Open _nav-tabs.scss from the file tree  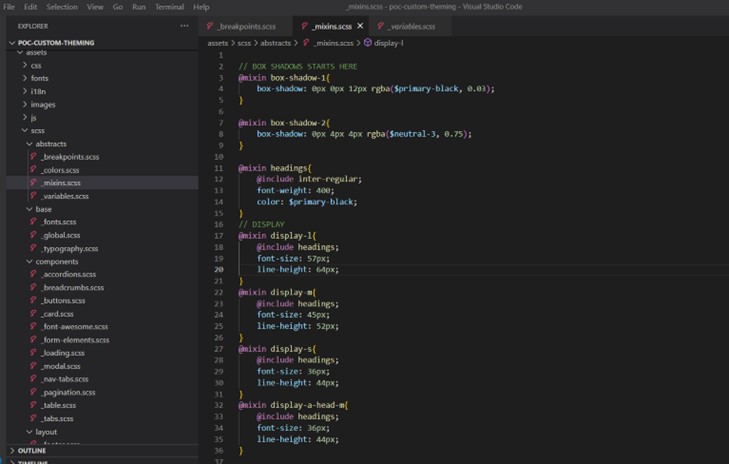66,379
